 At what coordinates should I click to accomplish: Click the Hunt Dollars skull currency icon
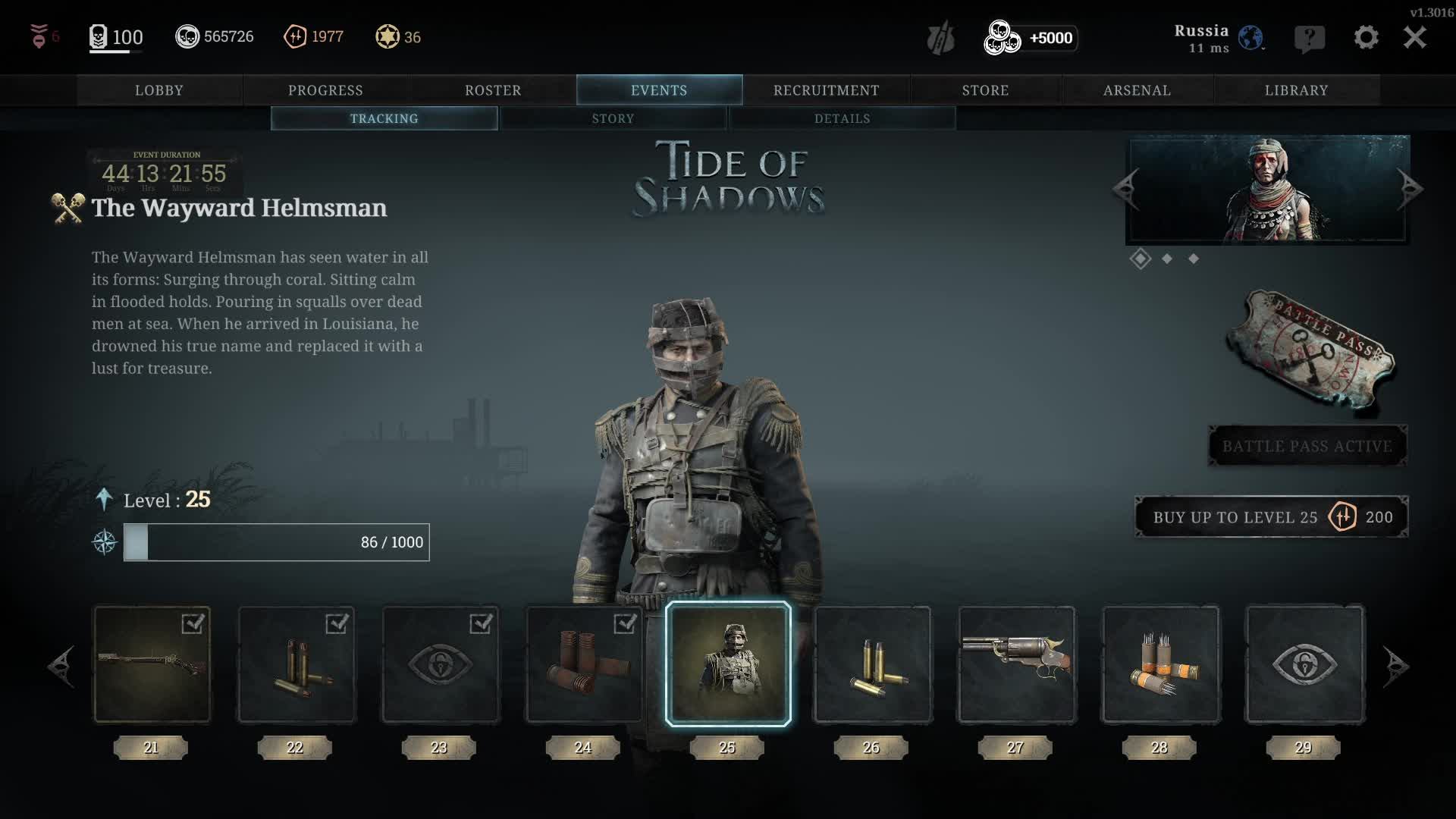187,36
